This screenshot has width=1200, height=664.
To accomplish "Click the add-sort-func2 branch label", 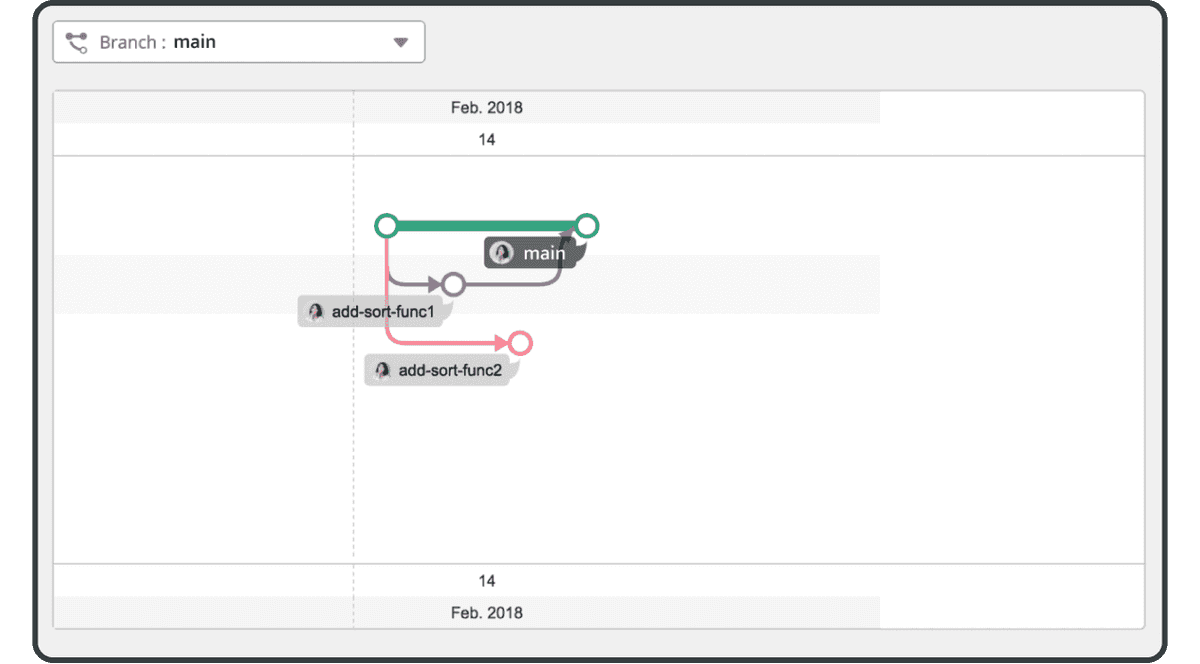I will (440, 371).
